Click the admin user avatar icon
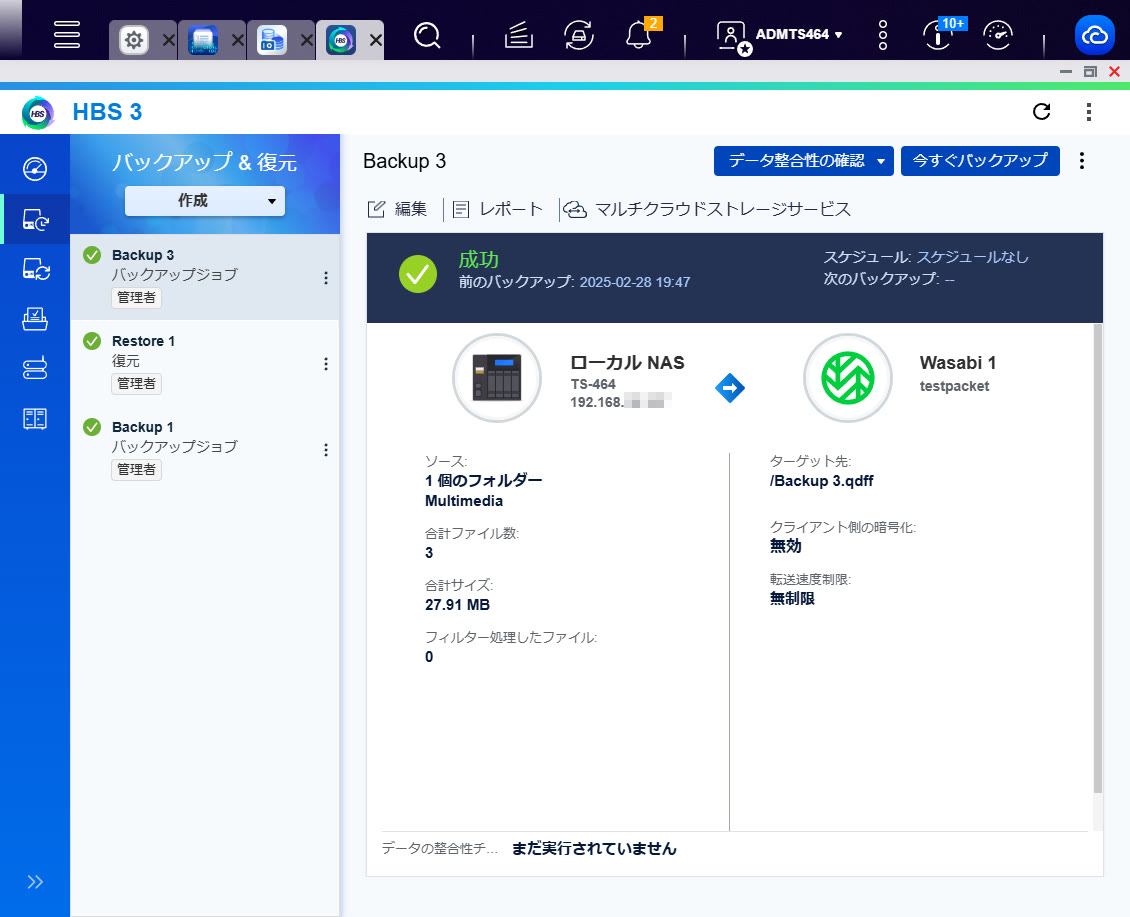 733,37
